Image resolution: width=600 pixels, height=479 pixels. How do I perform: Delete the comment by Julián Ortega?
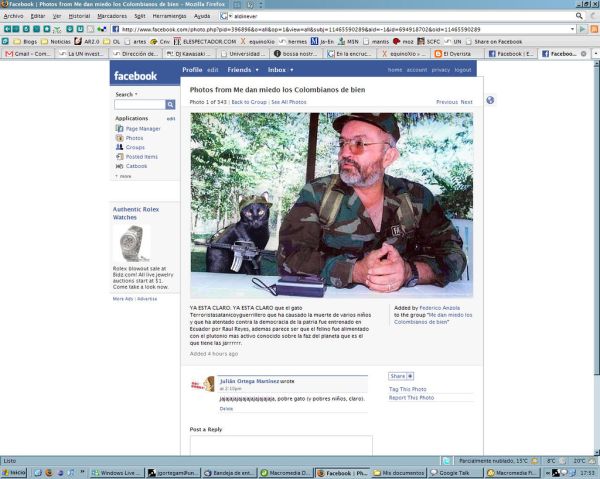coord(226,409)
